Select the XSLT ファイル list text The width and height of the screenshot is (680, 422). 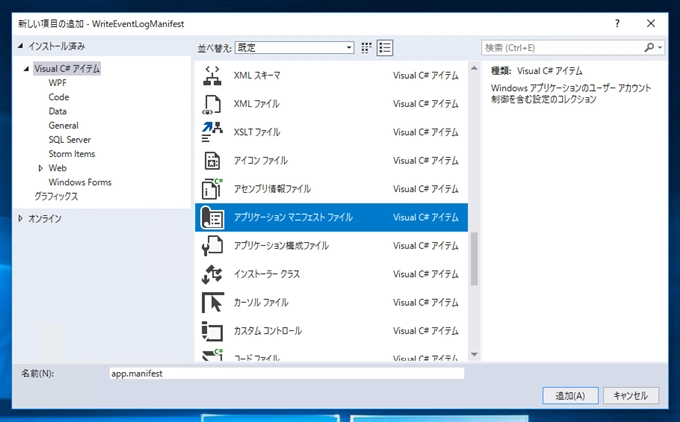click(257, 132)
